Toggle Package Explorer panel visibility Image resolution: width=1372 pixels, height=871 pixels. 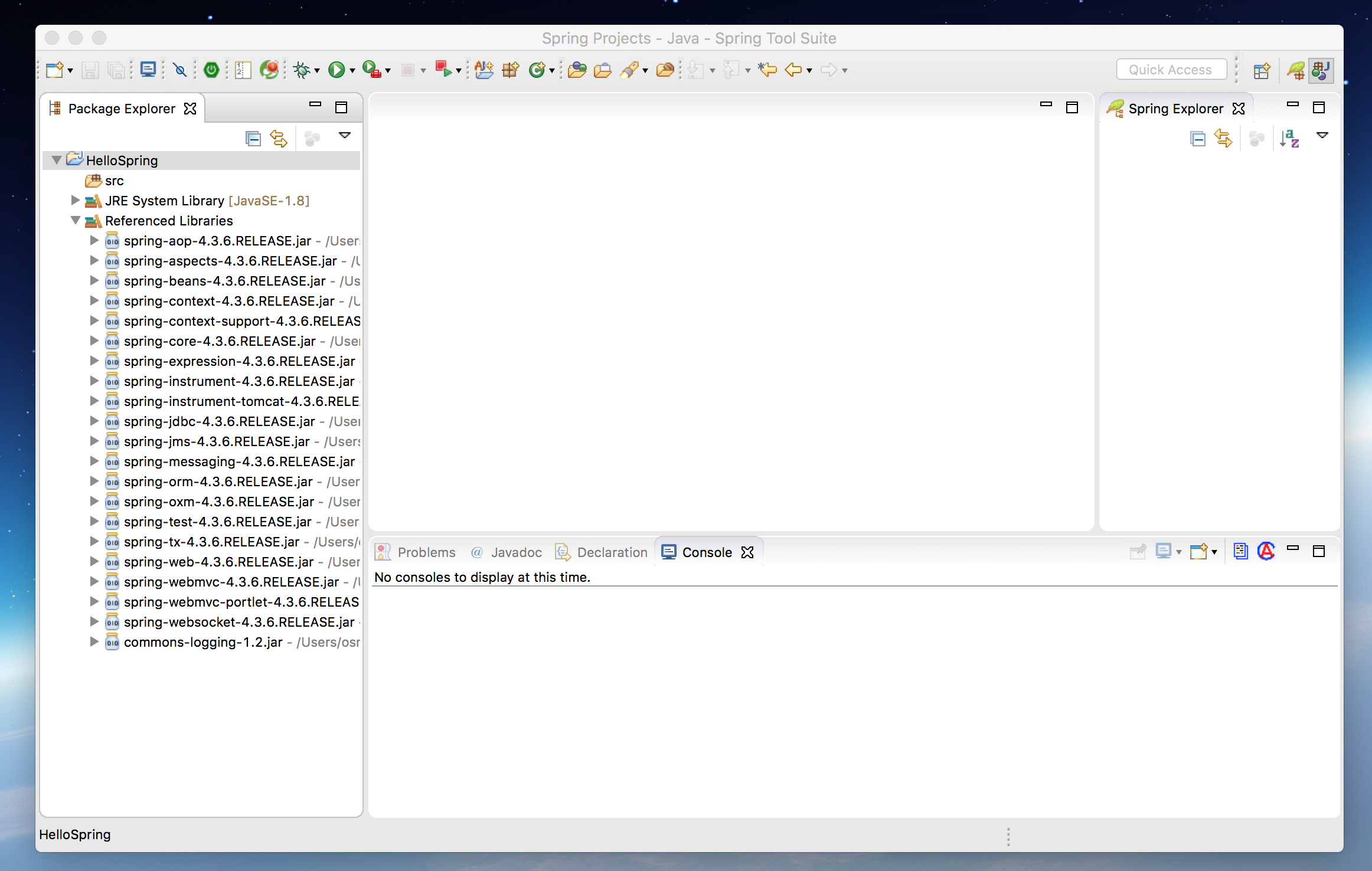[x=315, y=106]
